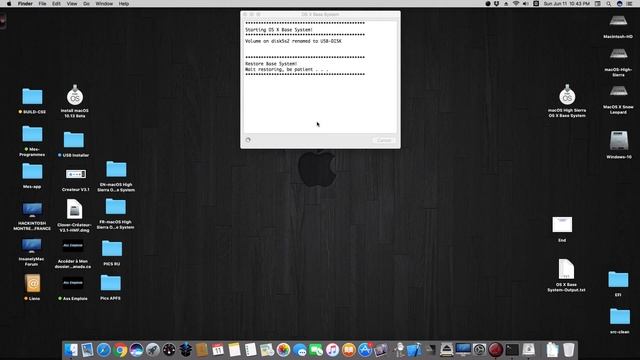Open the View menu
This screenshot has width=640, height=360.
[72, 4]
